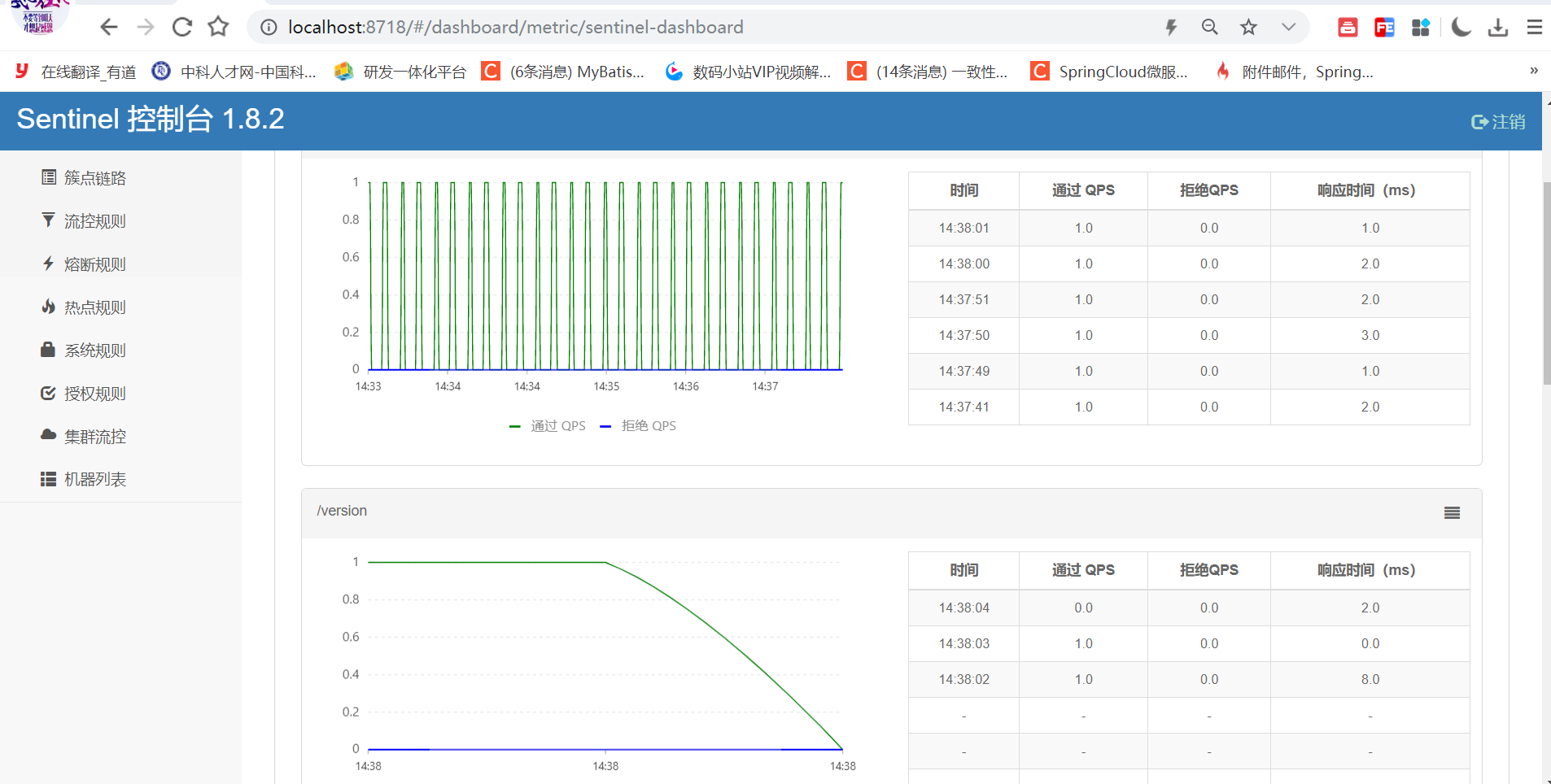The image size is (1551, 784).
Task: Click the 集群流控 cloud icon
Action: click(x=49, y=435)
